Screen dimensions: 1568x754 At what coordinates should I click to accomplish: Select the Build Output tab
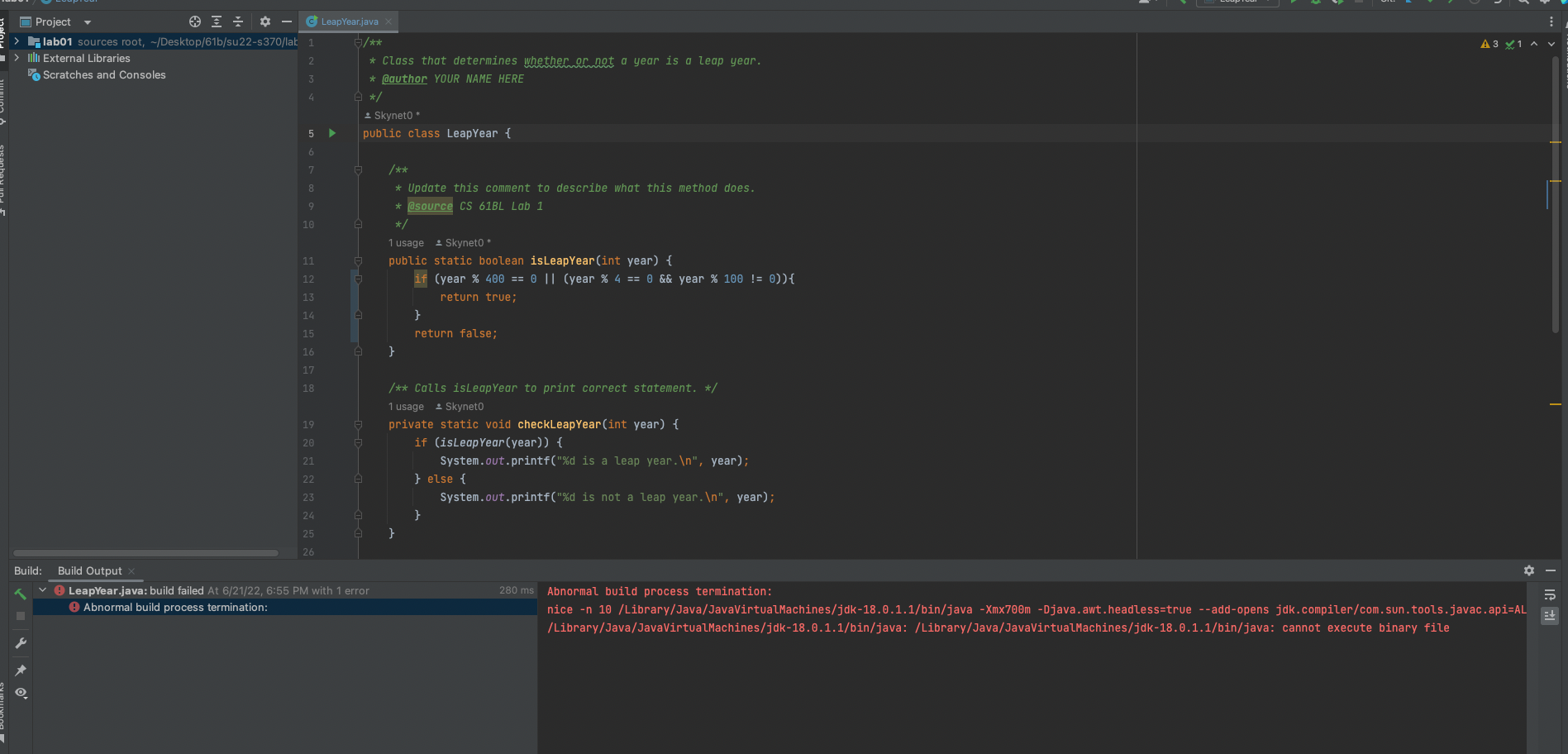(x=89, y=570)
